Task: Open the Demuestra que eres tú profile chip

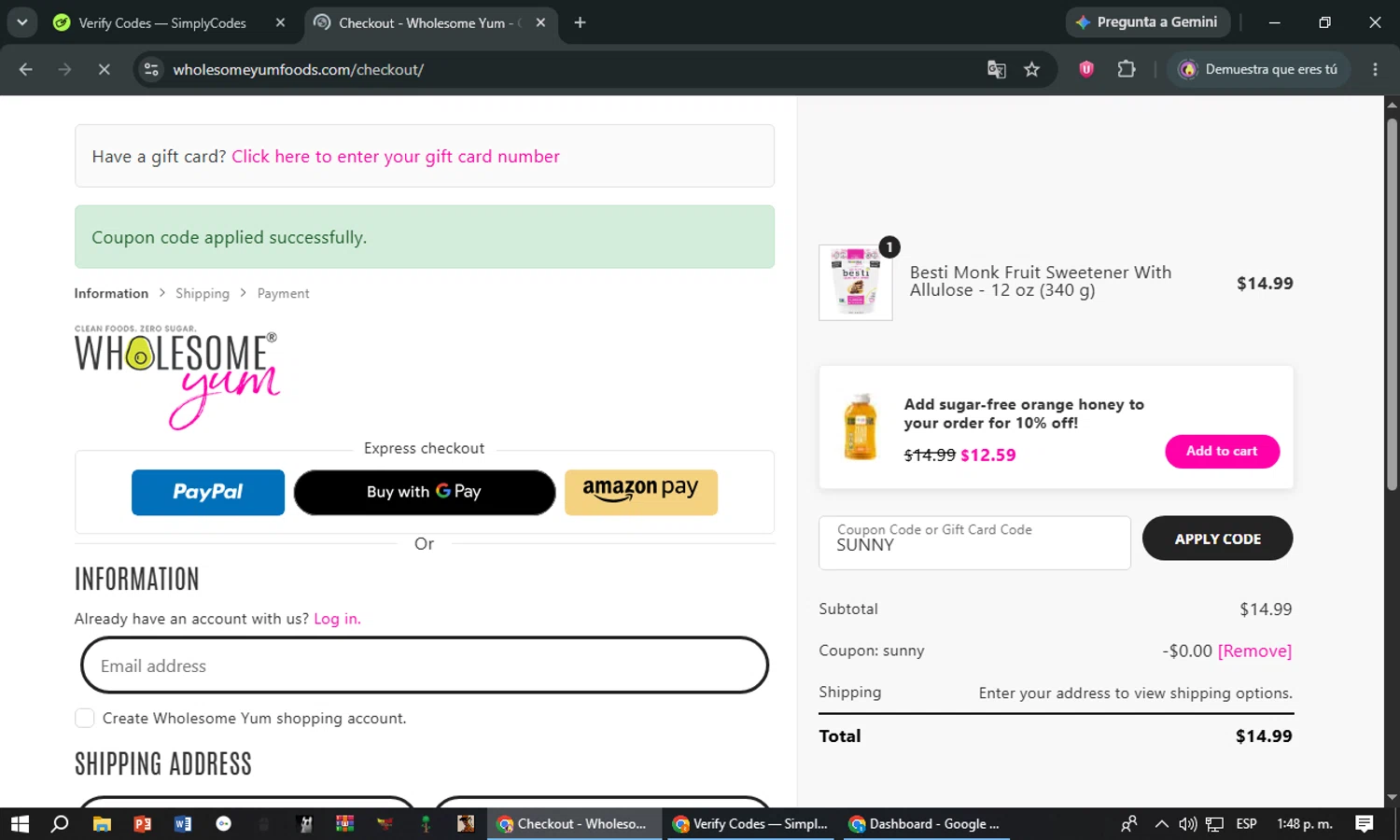Action: pos(1258,69)
